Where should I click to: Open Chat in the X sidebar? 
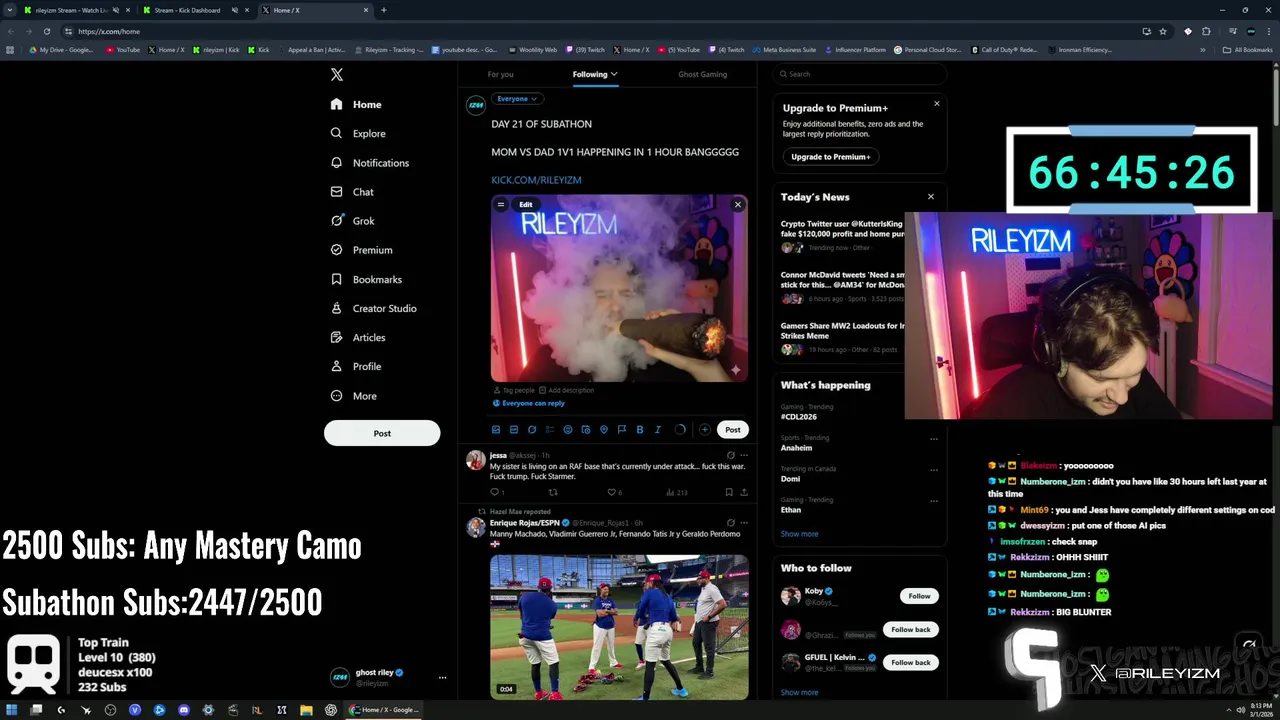click(x=352, y=192)
